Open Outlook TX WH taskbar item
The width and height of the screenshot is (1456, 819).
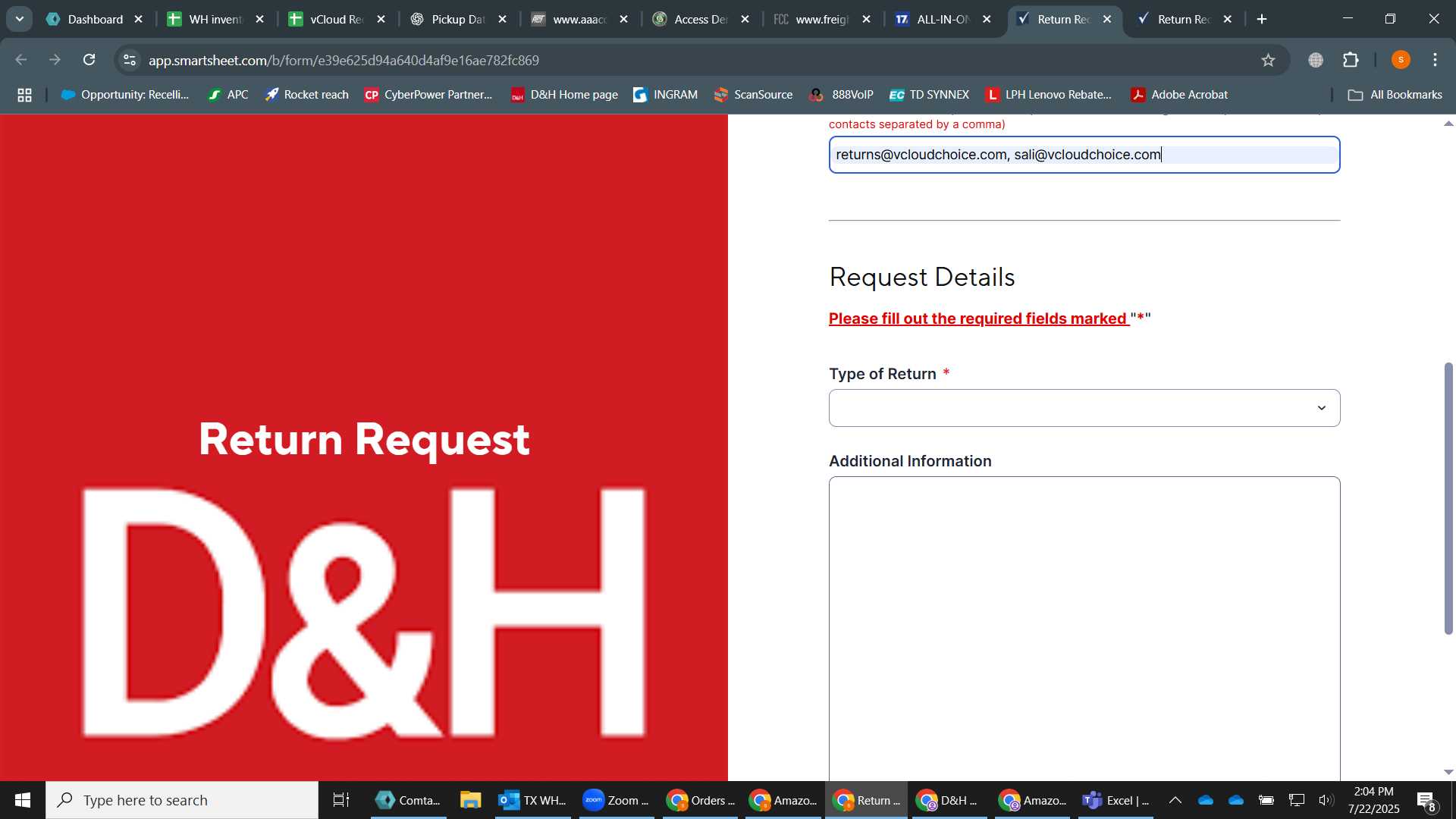pos(533,800)
